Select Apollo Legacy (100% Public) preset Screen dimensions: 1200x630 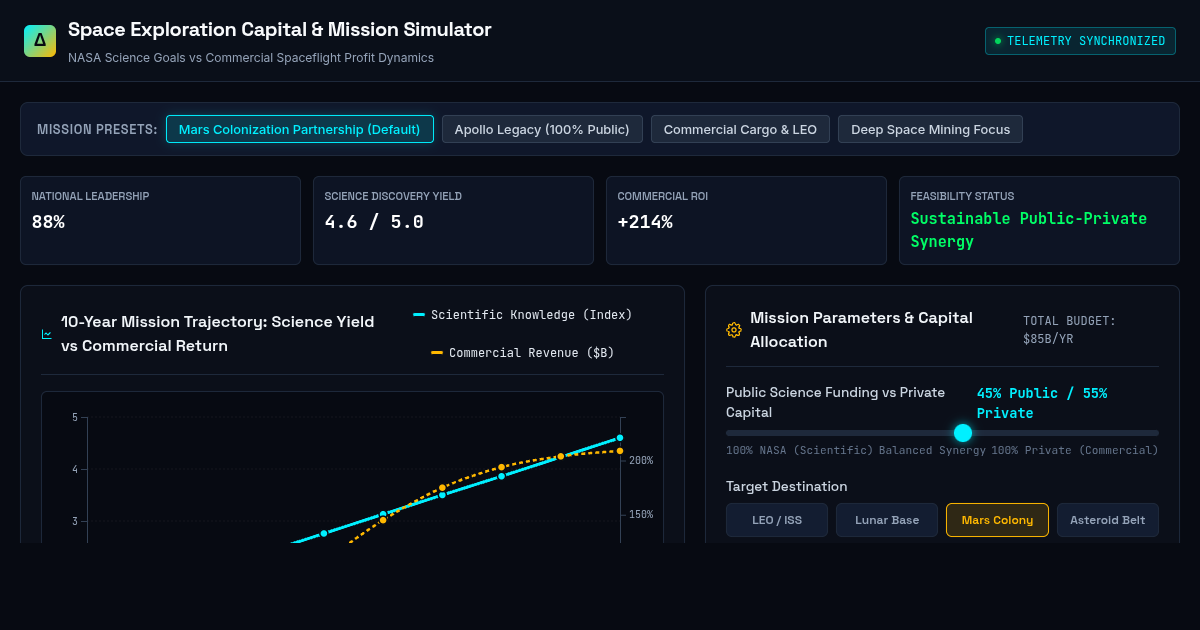click(x=542, y=129)
